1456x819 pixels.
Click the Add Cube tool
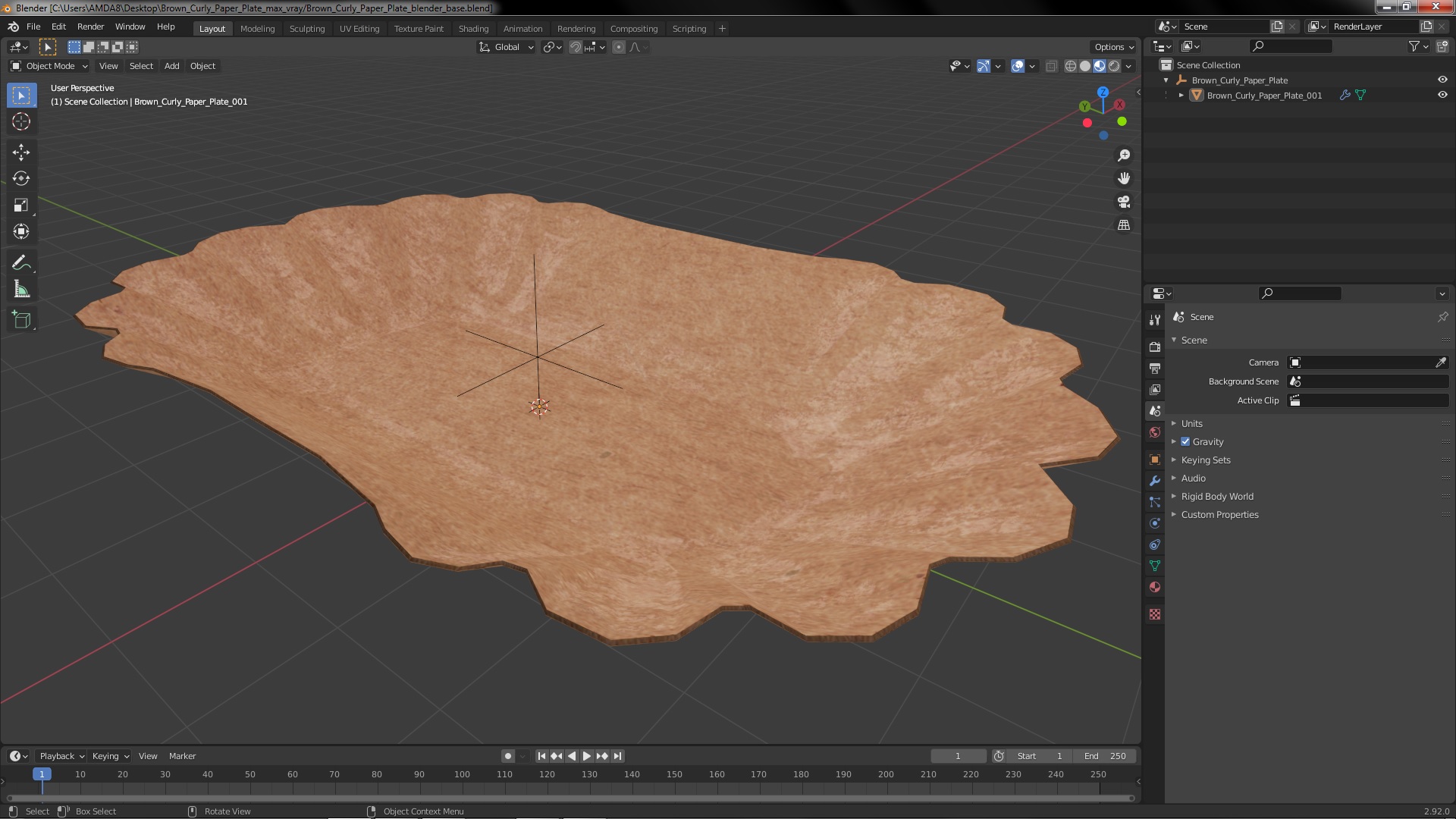pyautogui.click(x=21, y=320)
